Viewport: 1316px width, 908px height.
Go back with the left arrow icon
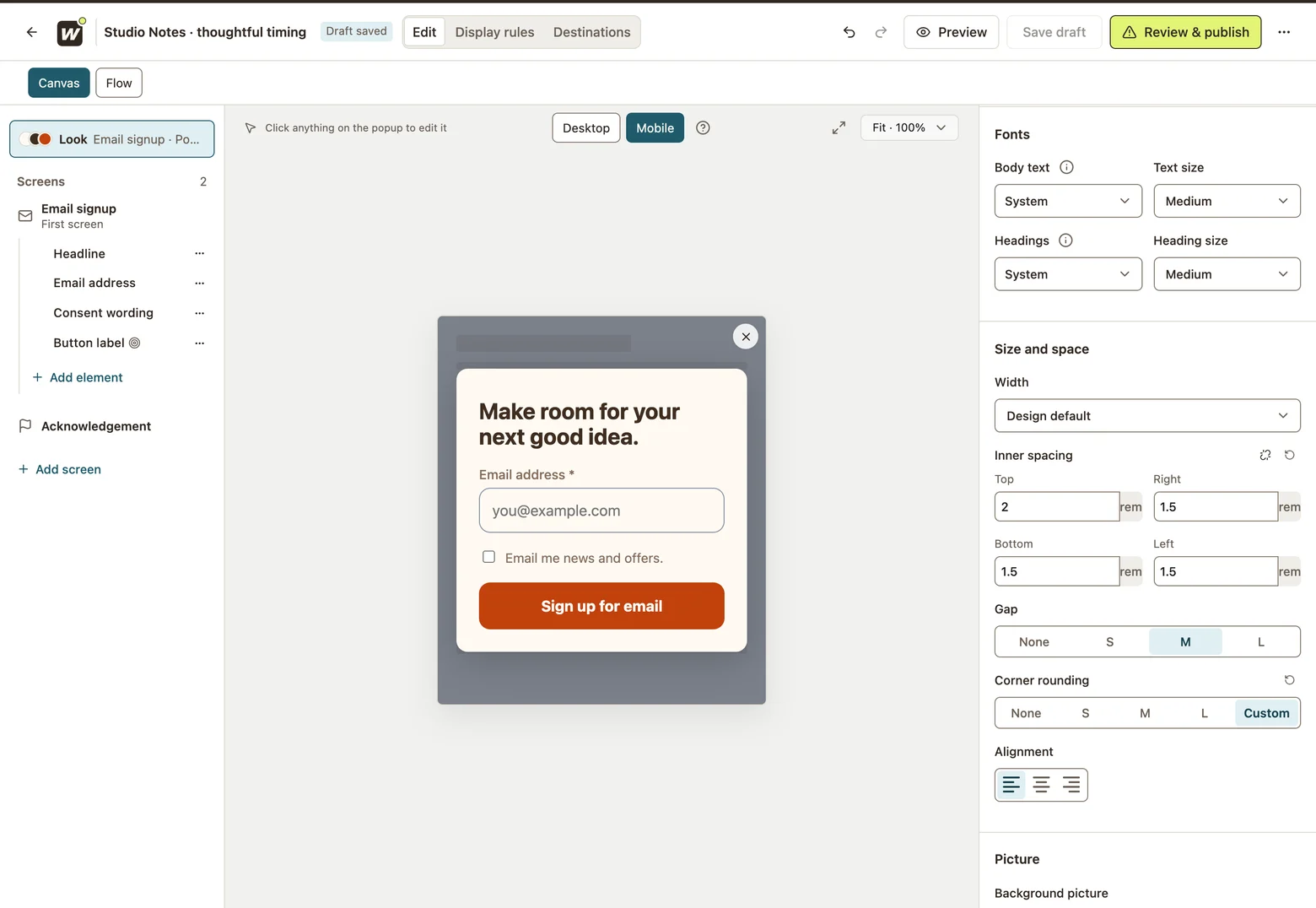[32, 32]
